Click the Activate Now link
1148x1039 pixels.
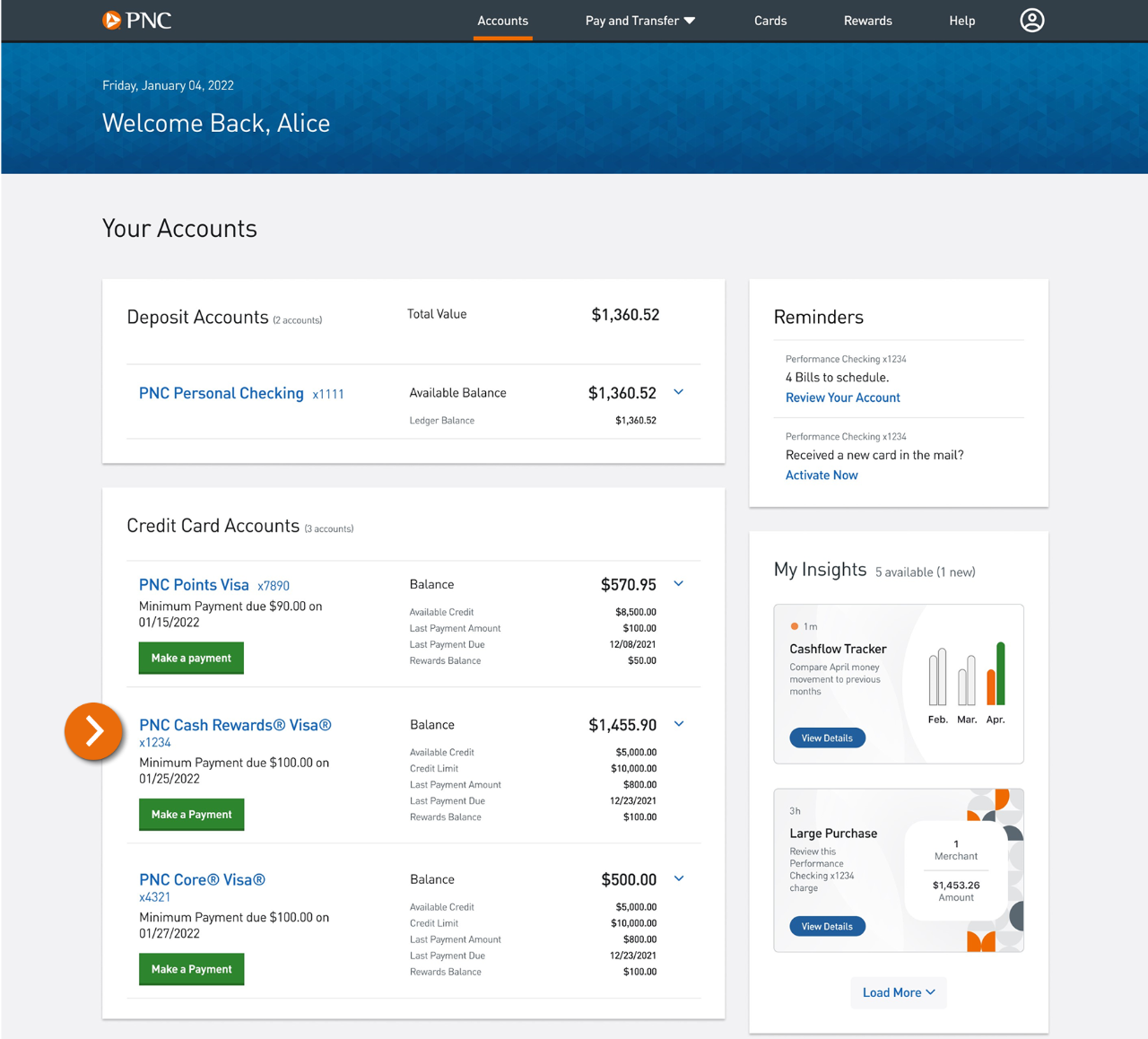[822, 476]
